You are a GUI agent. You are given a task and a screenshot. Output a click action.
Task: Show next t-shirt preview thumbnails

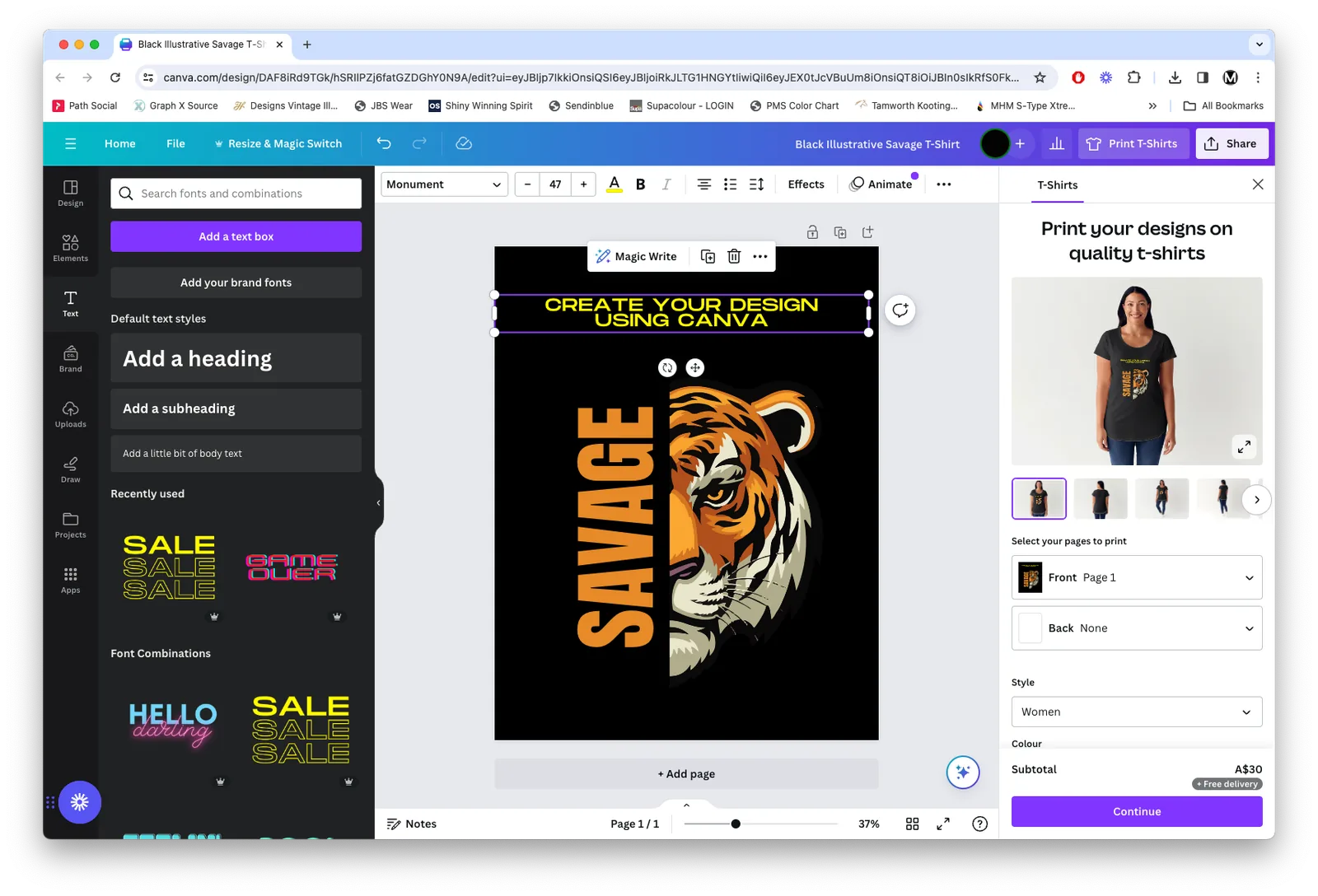click(x=1256, y=500)
